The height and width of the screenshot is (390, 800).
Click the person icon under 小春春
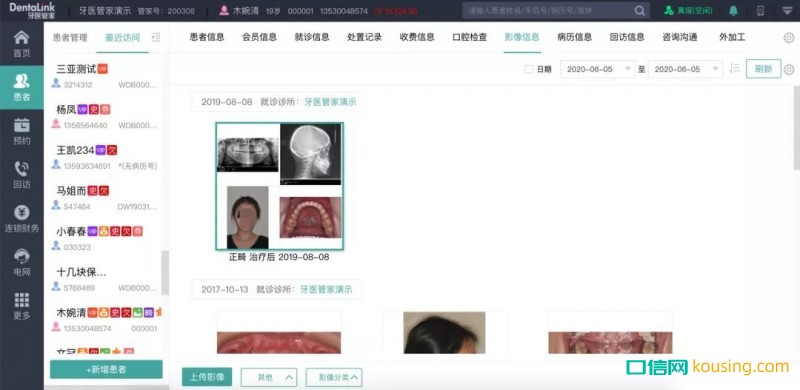pyautogui.click(x=56, y=246)
